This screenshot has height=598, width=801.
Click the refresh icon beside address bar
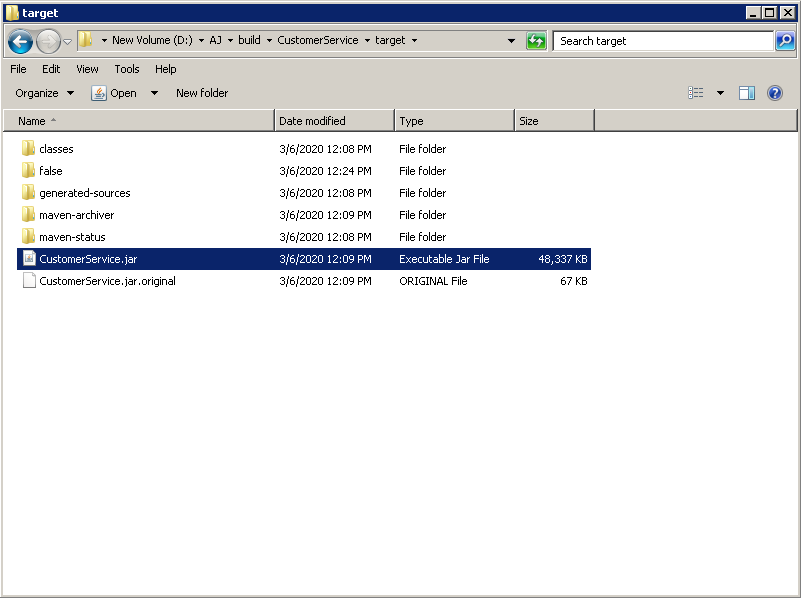pyautogui.click(x=536, y=41)
